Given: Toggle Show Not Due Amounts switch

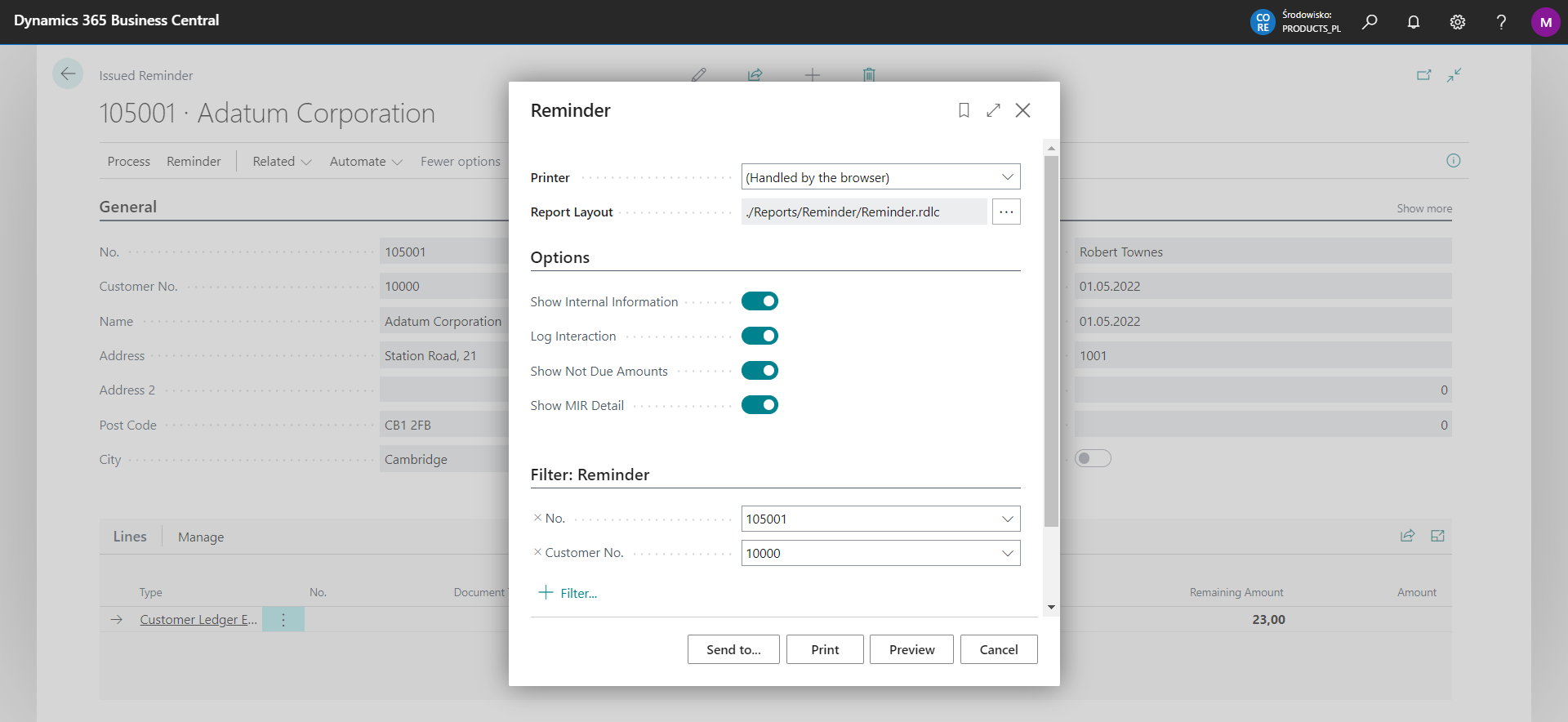Looking at the screenshot, I should 759,371.
